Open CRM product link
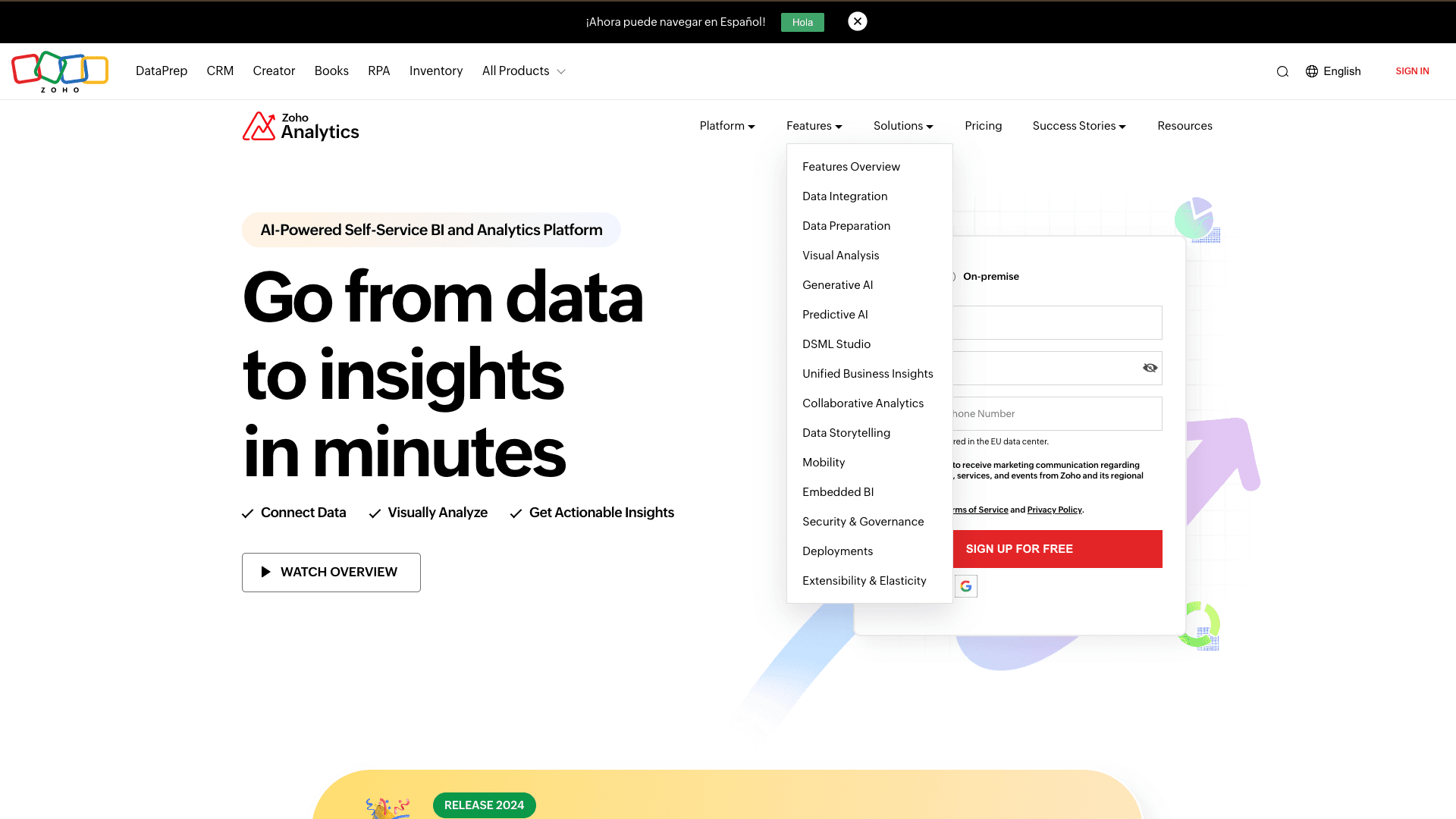 [x=220, y=71]
